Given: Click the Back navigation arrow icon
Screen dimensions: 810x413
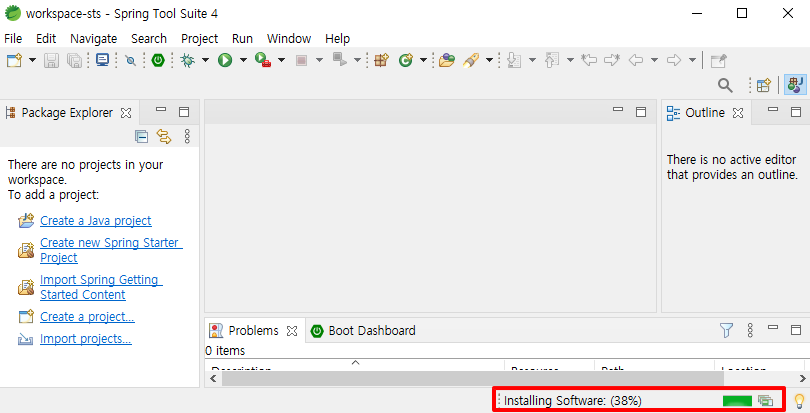Looking at the screenshot, I should pyautogui.click(x=636, y=60).
